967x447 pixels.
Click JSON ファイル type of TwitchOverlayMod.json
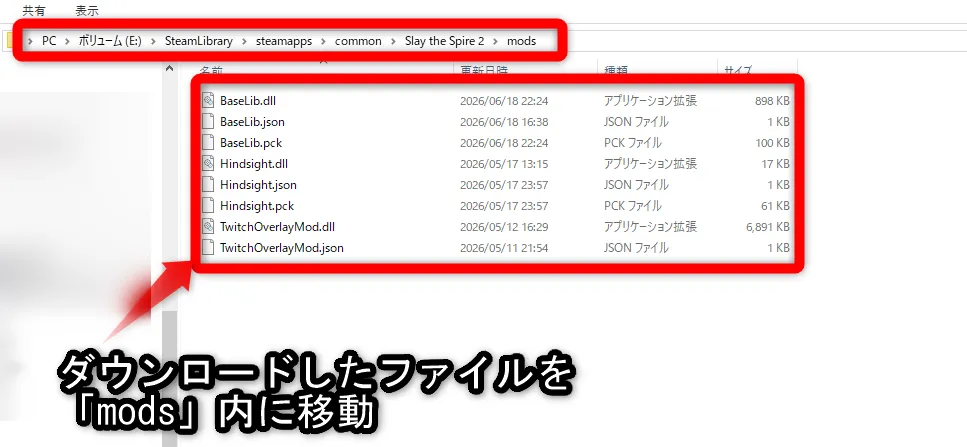[636, 247]
